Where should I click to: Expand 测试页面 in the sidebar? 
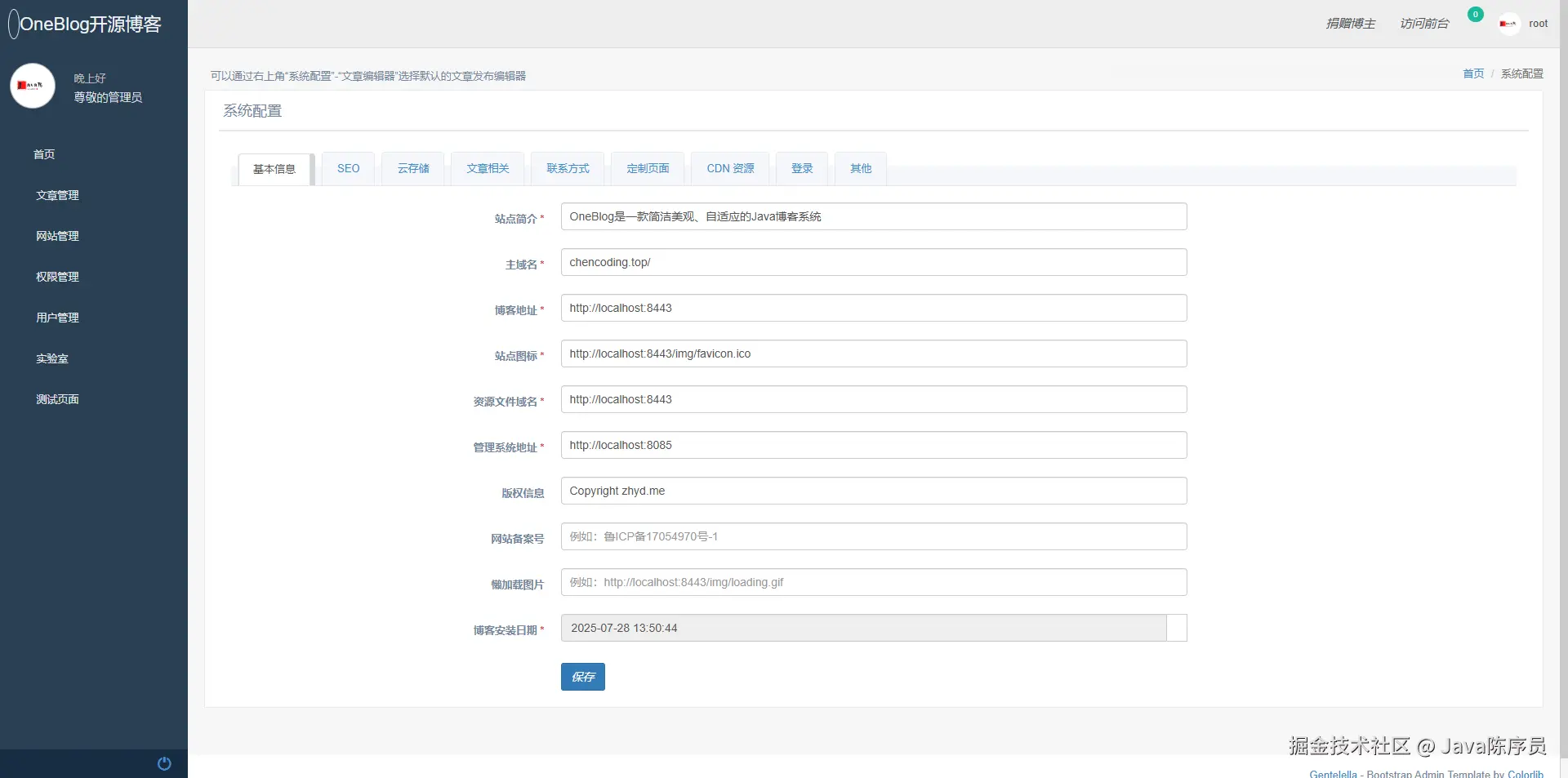[57, 399]
